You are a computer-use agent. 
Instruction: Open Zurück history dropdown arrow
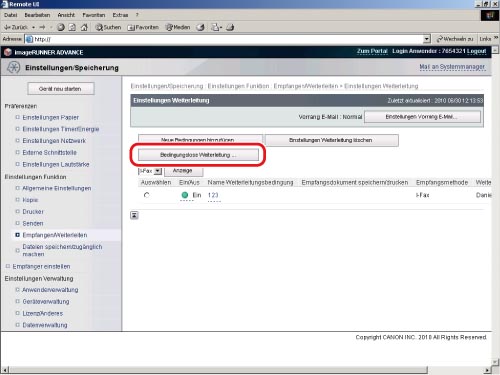coord(34,27)
